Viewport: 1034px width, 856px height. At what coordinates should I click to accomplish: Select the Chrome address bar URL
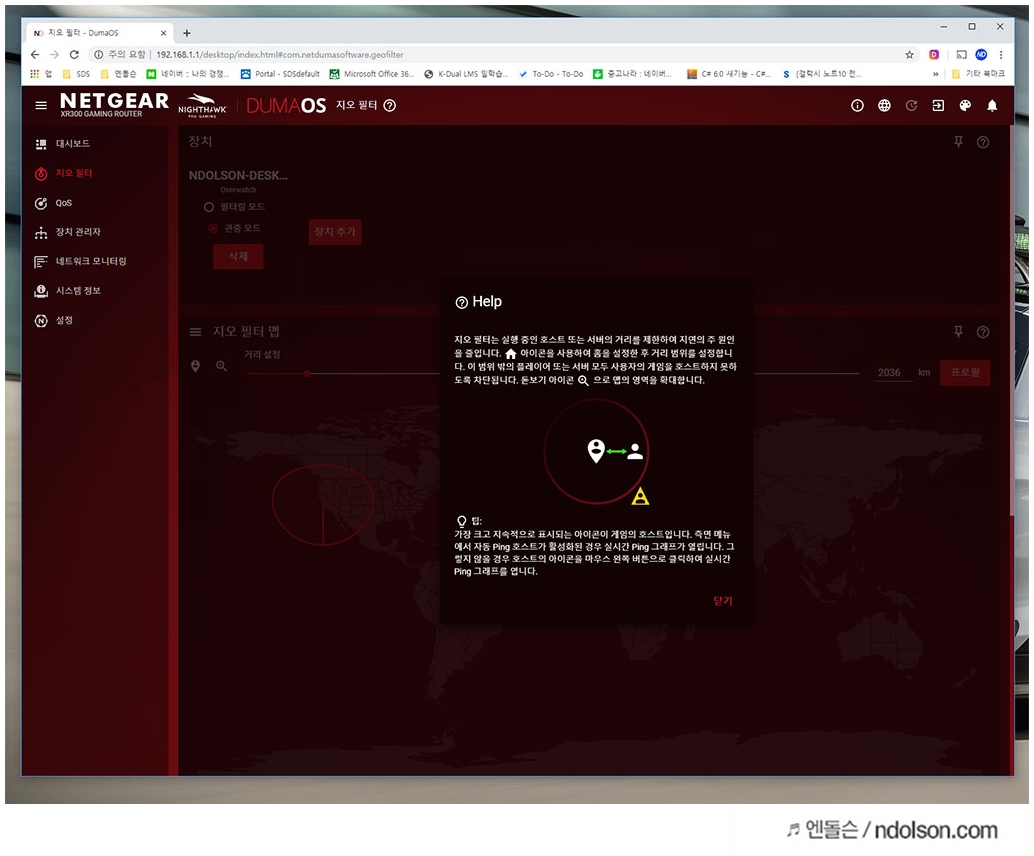pyautogui.click(x=280, y=55)
